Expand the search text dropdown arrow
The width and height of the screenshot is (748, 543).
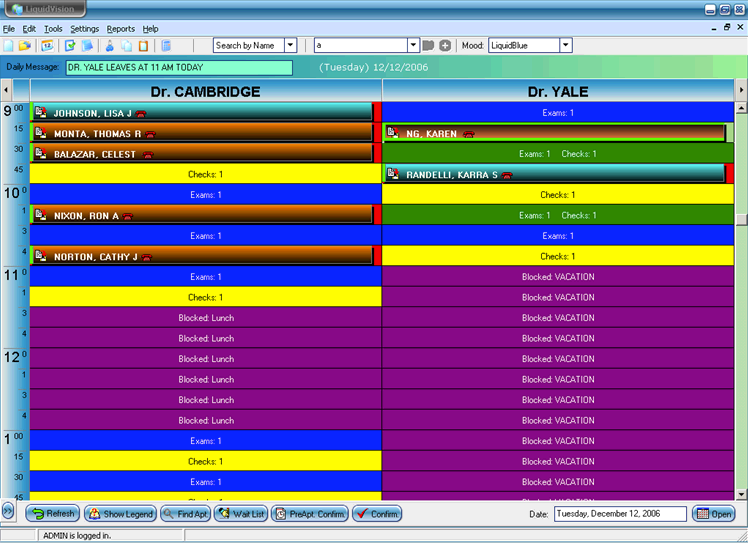[414, 45]
